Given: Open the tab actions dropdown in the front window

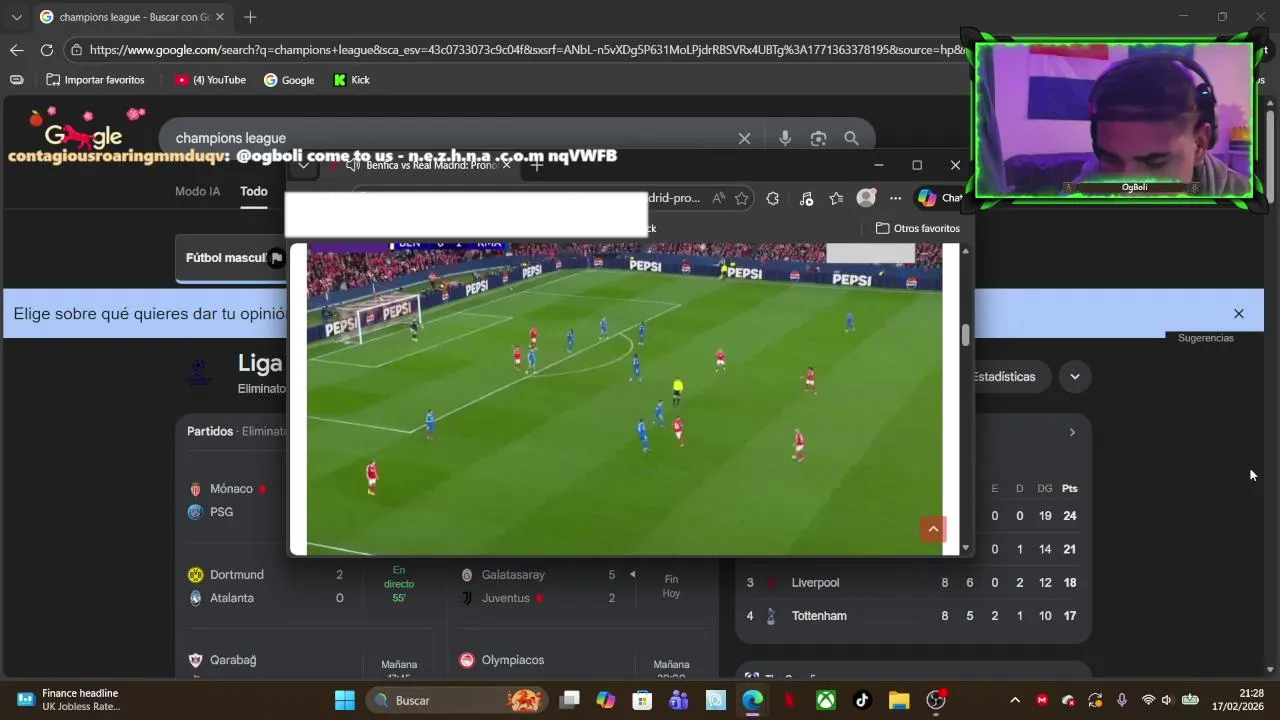Looking at the screenshot, I should coord(303,165).
